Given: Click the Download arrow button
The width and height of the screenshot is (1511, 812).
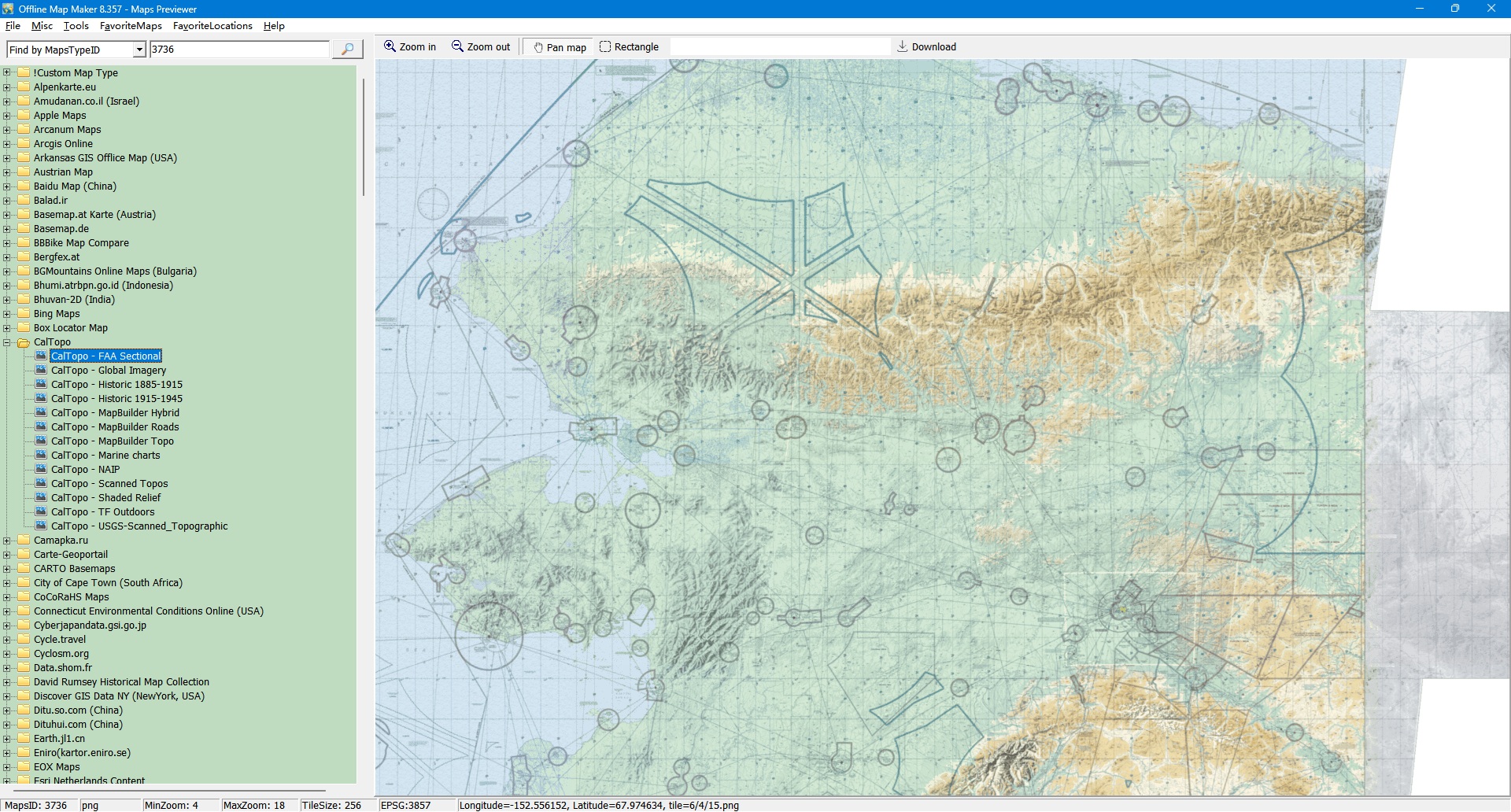Looking at the screenshot, I should pos(926,47).
